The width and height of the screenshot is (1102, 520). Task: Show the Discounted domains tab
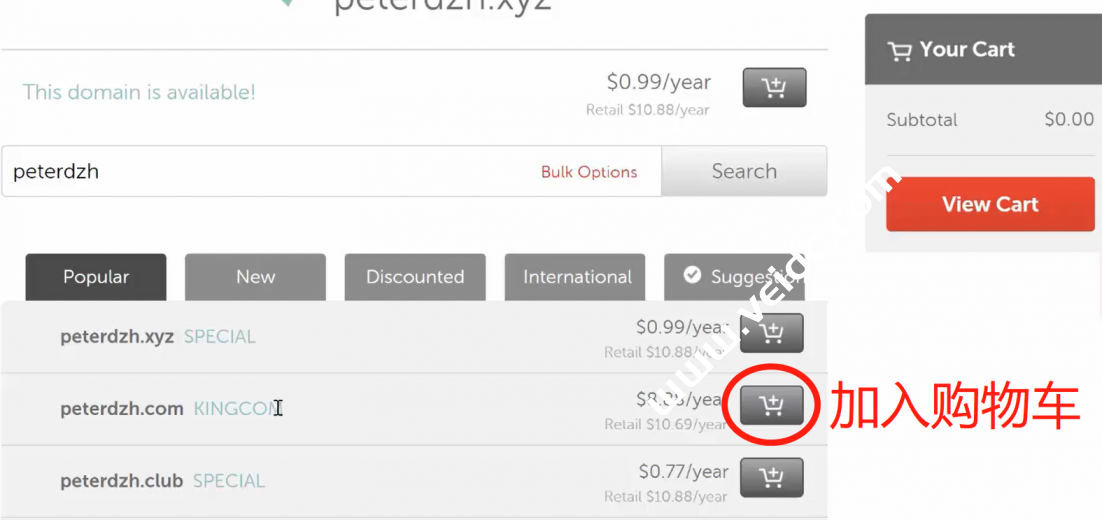(415, 277)
